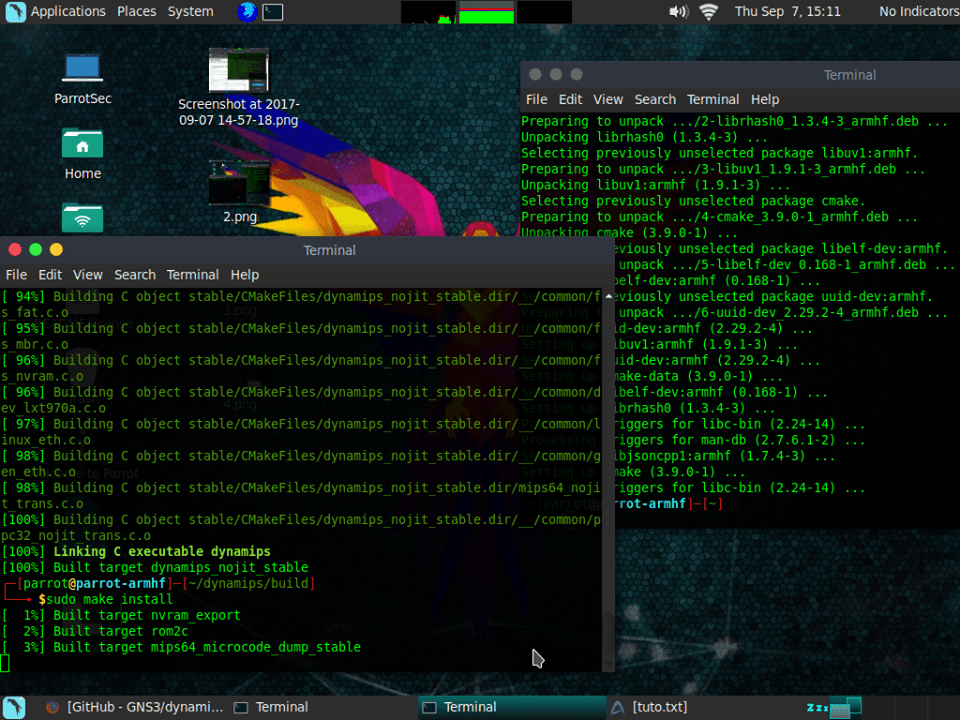
Task: Select the 2.png file thumbnail
Action: coord(239,182)
